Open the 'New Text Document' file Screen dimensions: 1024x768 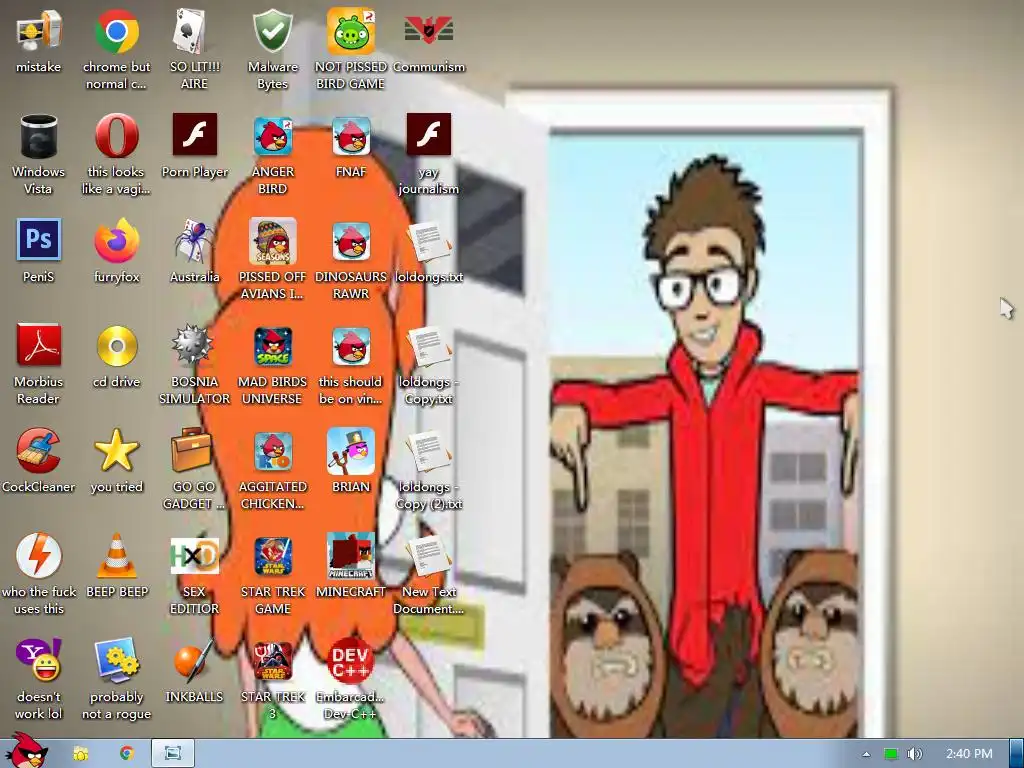pos(428,557)
